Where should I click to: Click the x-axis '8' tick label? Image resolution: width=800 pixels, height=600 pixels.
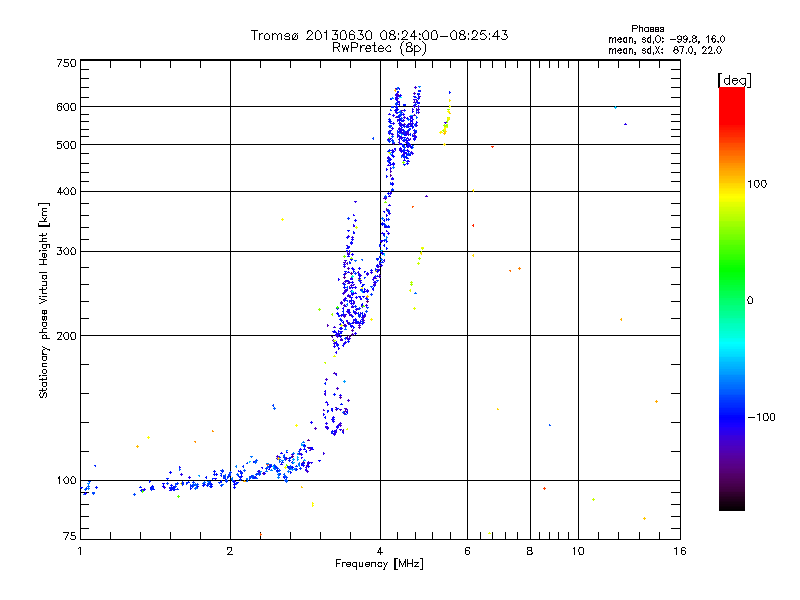[530, 551]
